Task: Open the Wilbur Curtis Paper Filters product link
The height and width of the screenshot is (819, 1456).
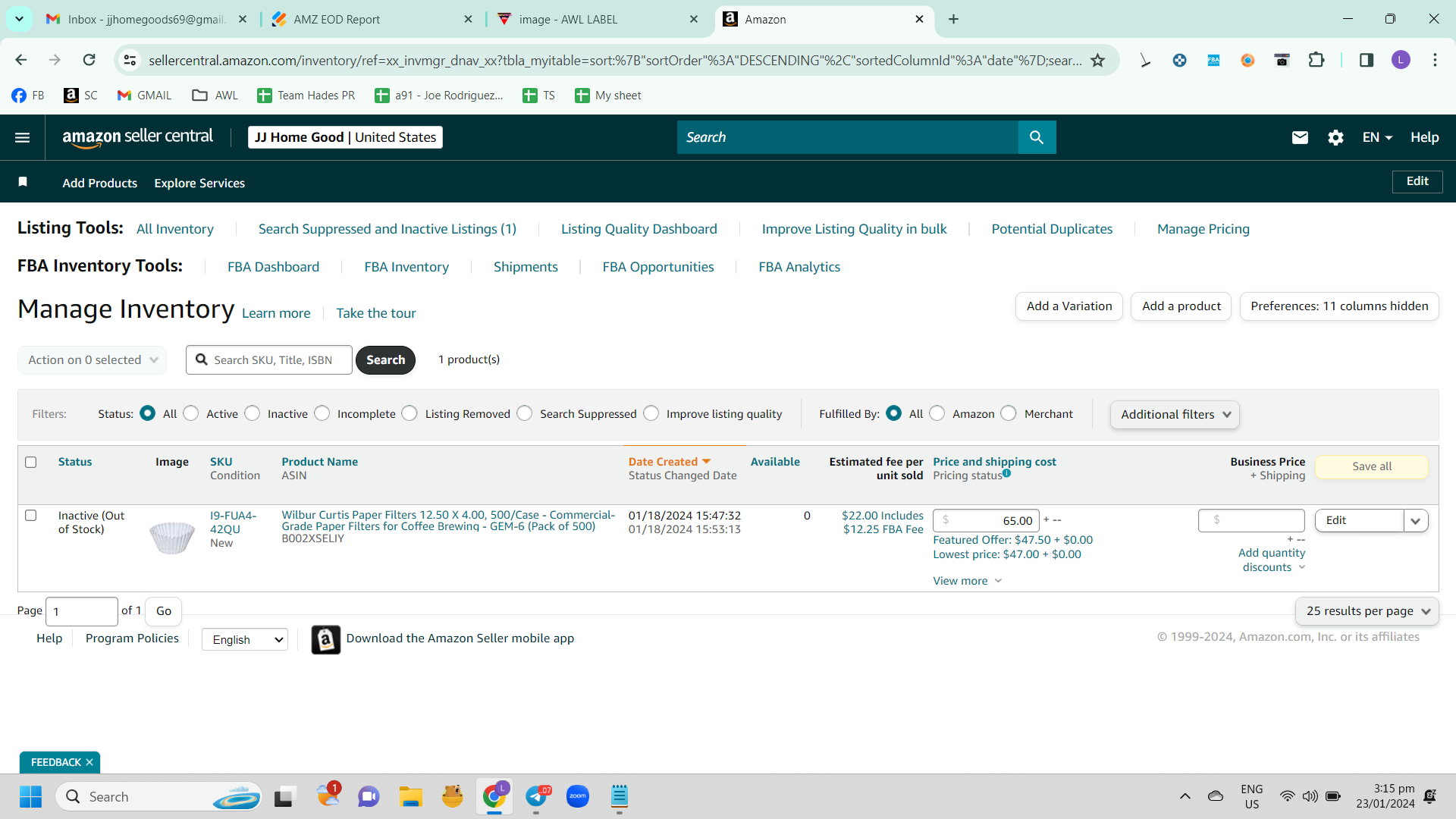Action: [x=448, y=520]
